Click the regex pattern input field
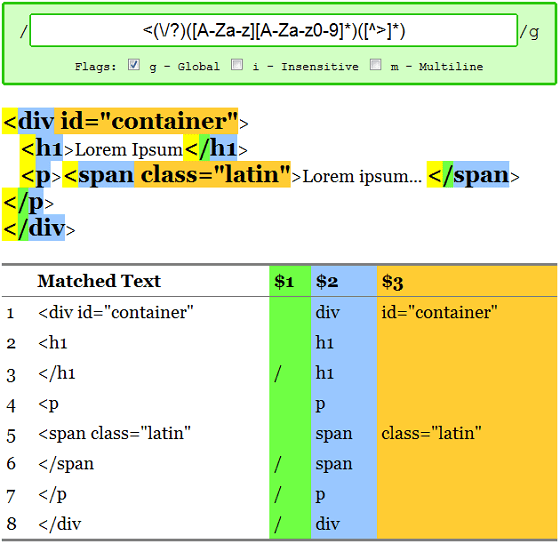 [x=274, y=30]
